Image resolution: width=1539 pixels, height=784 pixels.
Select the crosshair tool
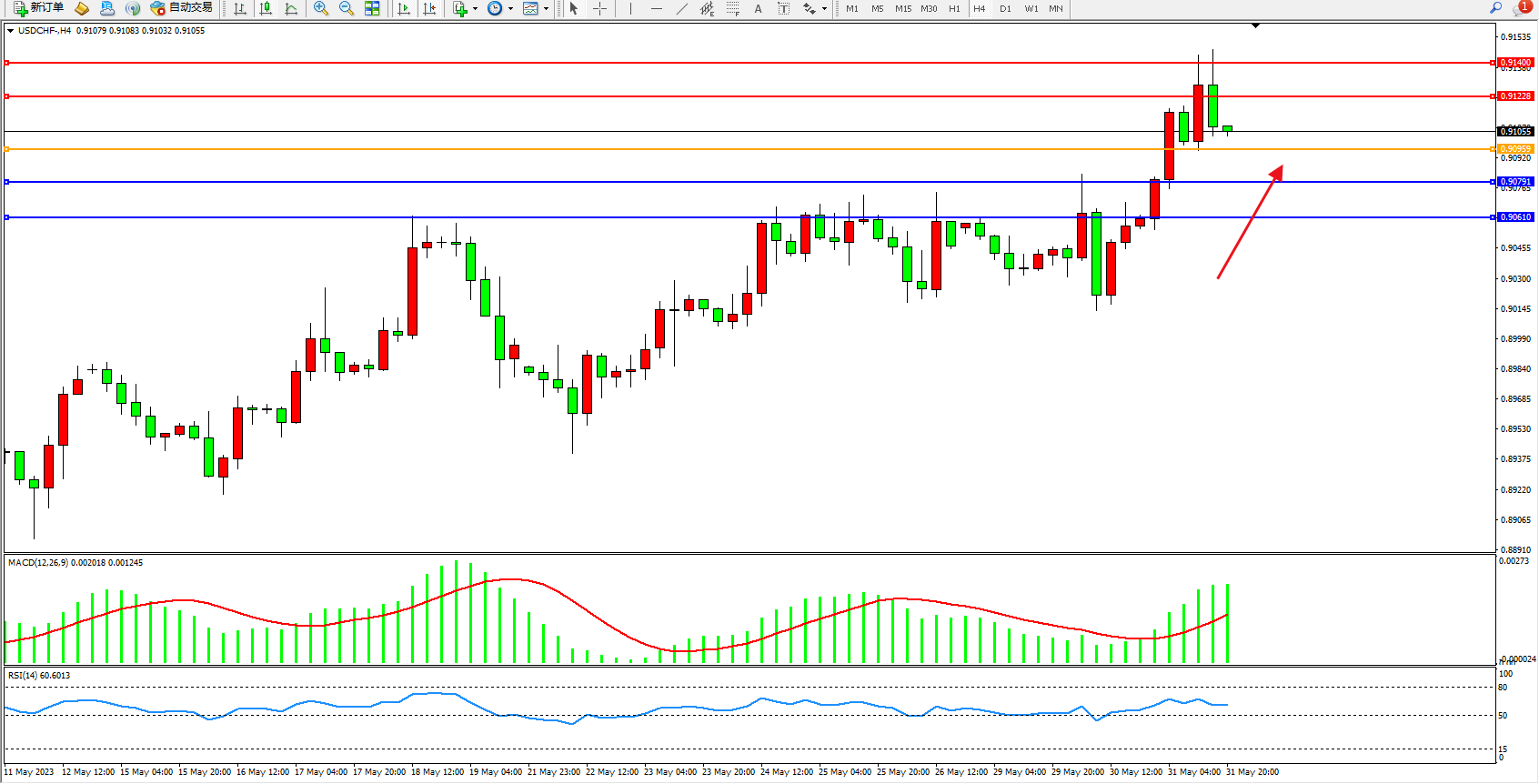pyautogui.click(x=600, y=8)
